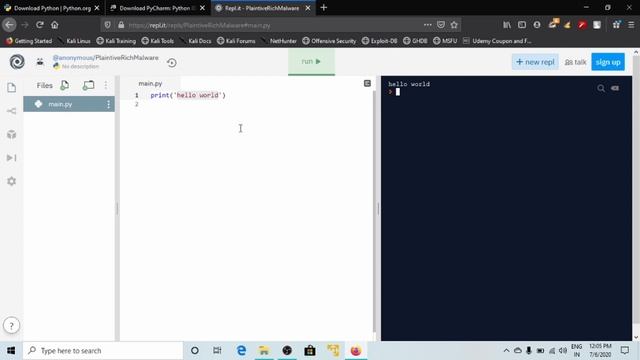Image resolution: width=640 pixels, height=360 pixels.
Task: Select the Repl.it browser tab
Action: [263, 8]
